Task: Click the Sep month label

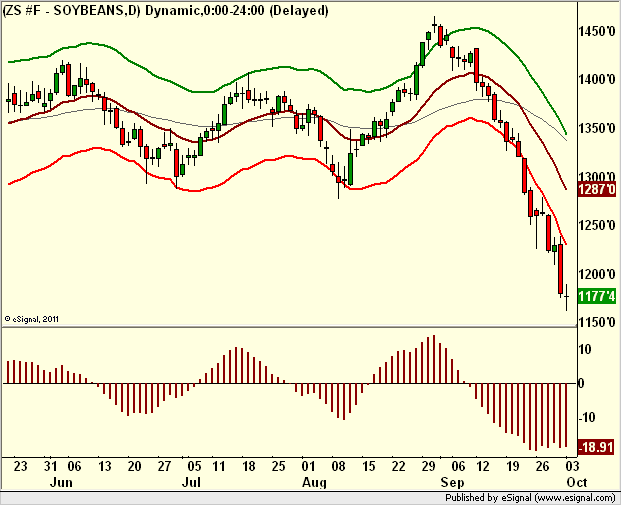Action: click(452, 483)
